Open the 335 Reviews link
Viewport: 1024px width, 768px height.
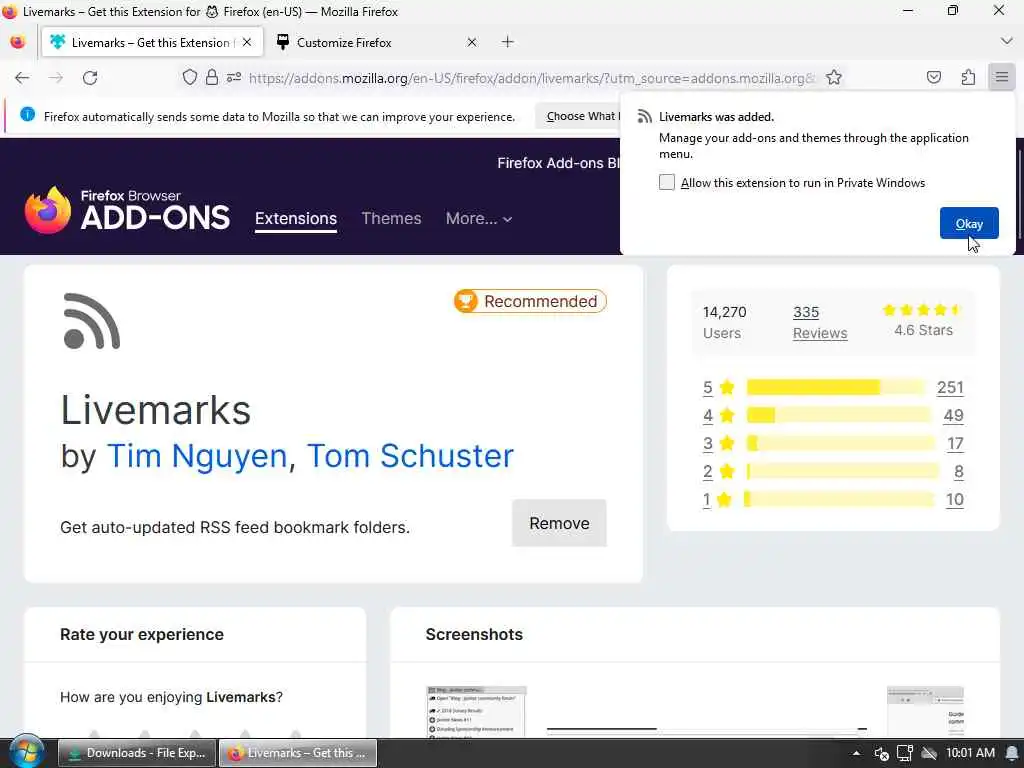[820, 323]
